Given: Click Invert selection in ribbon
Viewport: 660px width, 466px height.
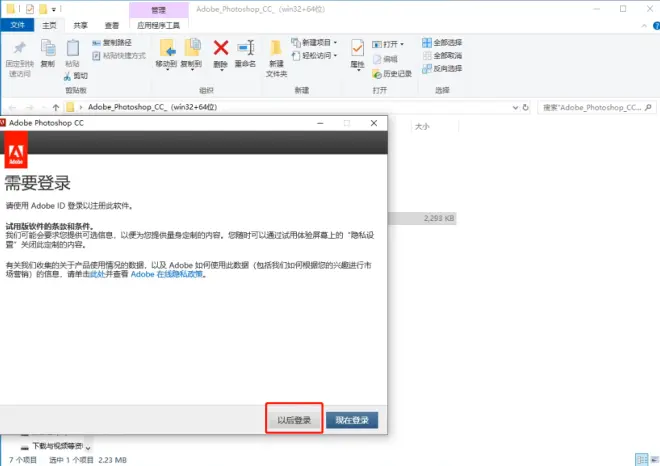Looking at the screenshot, I should [x=442, y=68].
